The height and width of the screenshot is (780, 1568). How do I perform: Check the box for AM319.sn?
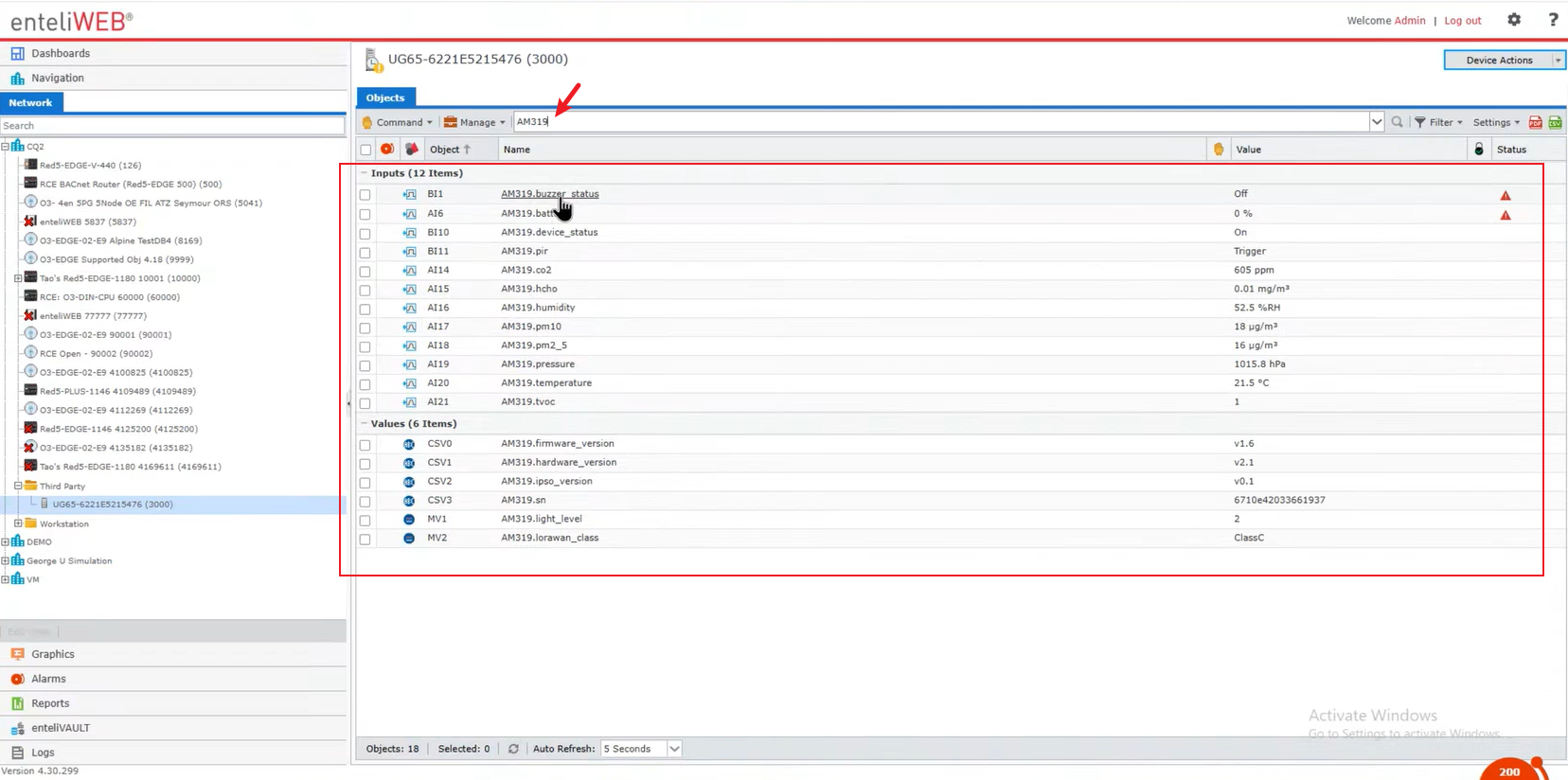click(x=365, y=502)
